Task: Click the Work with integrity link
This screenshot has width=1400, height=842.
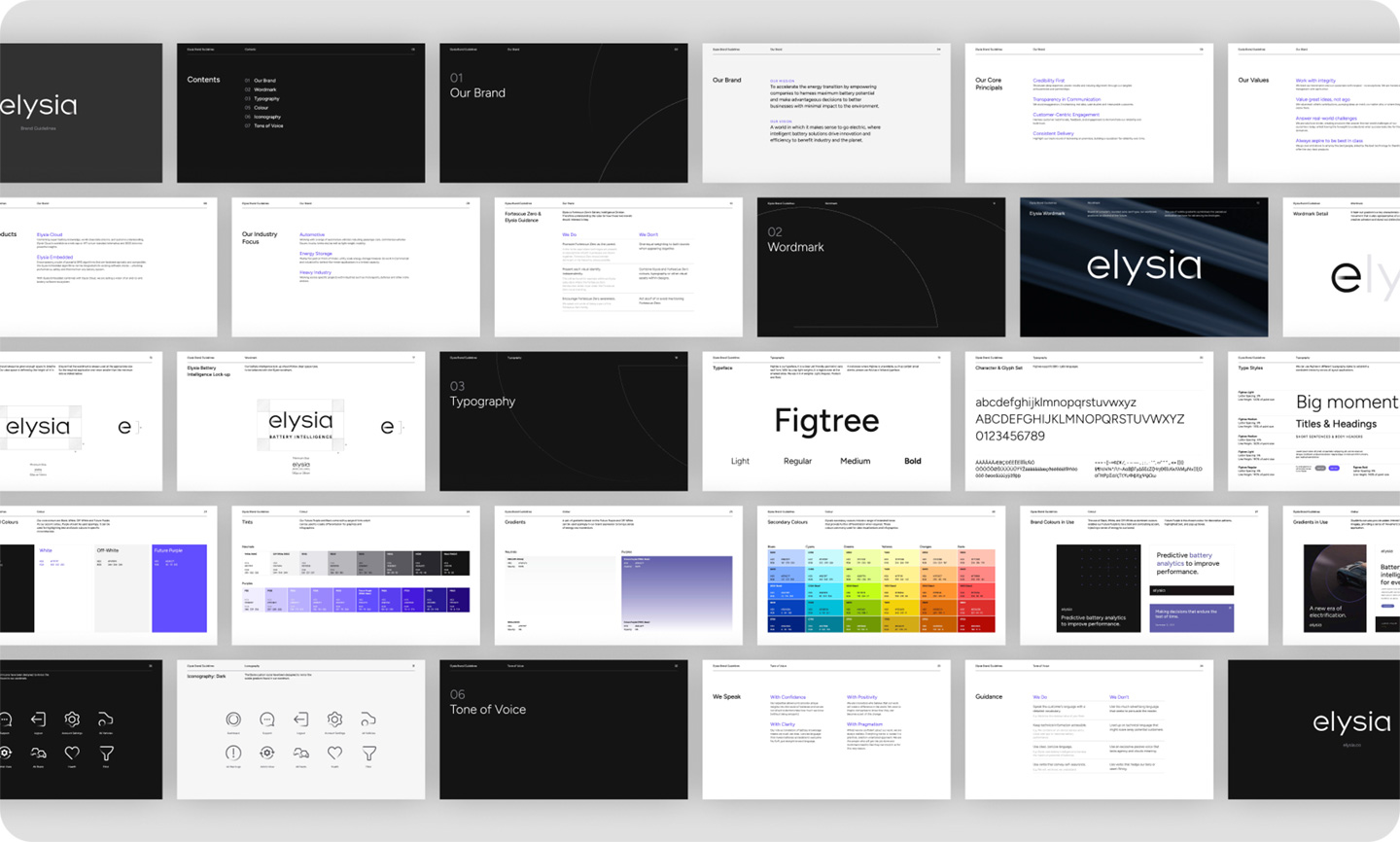Action: coord(1316,81)
